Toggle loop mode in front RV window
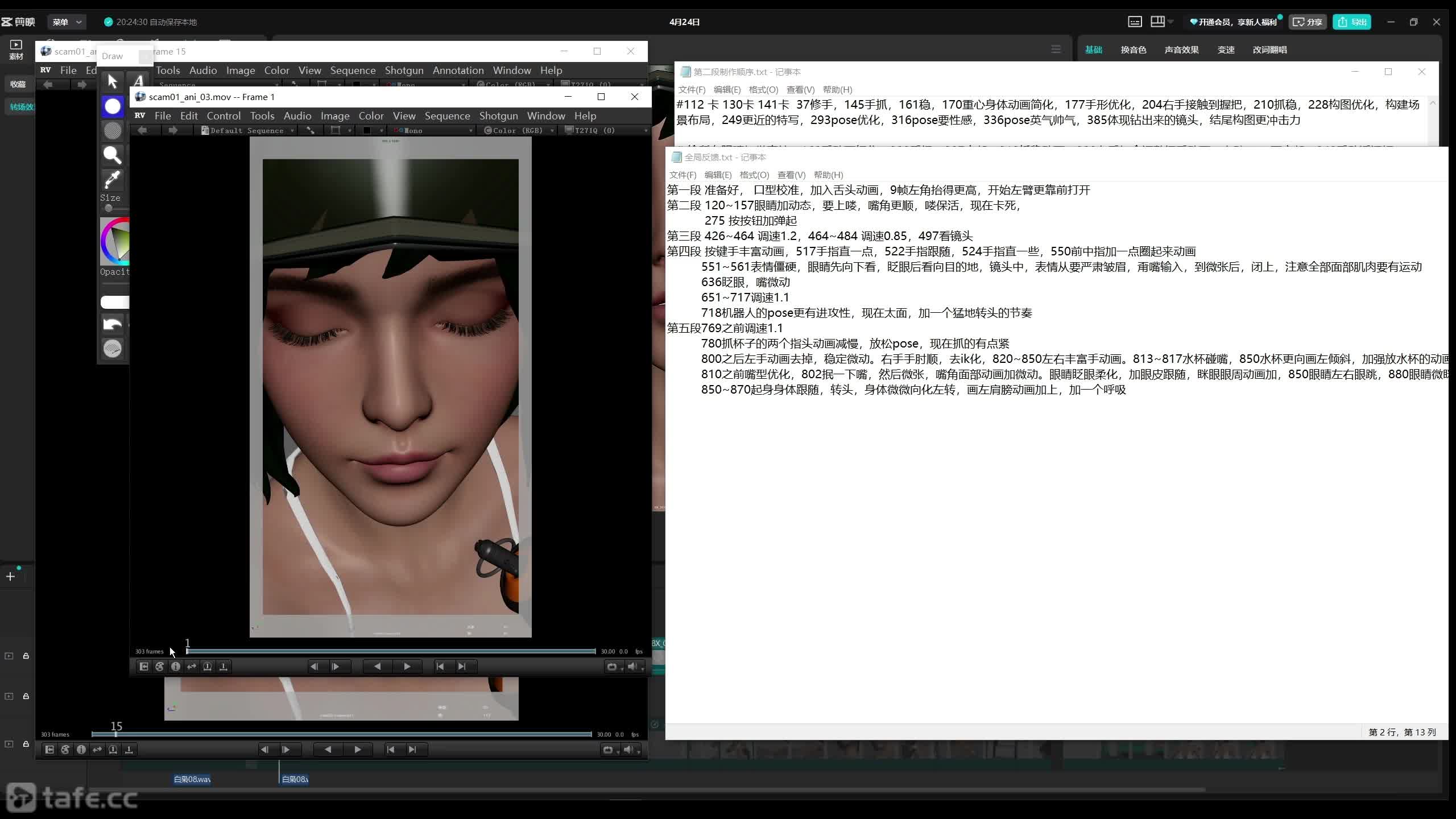 [x=612, y=667]
